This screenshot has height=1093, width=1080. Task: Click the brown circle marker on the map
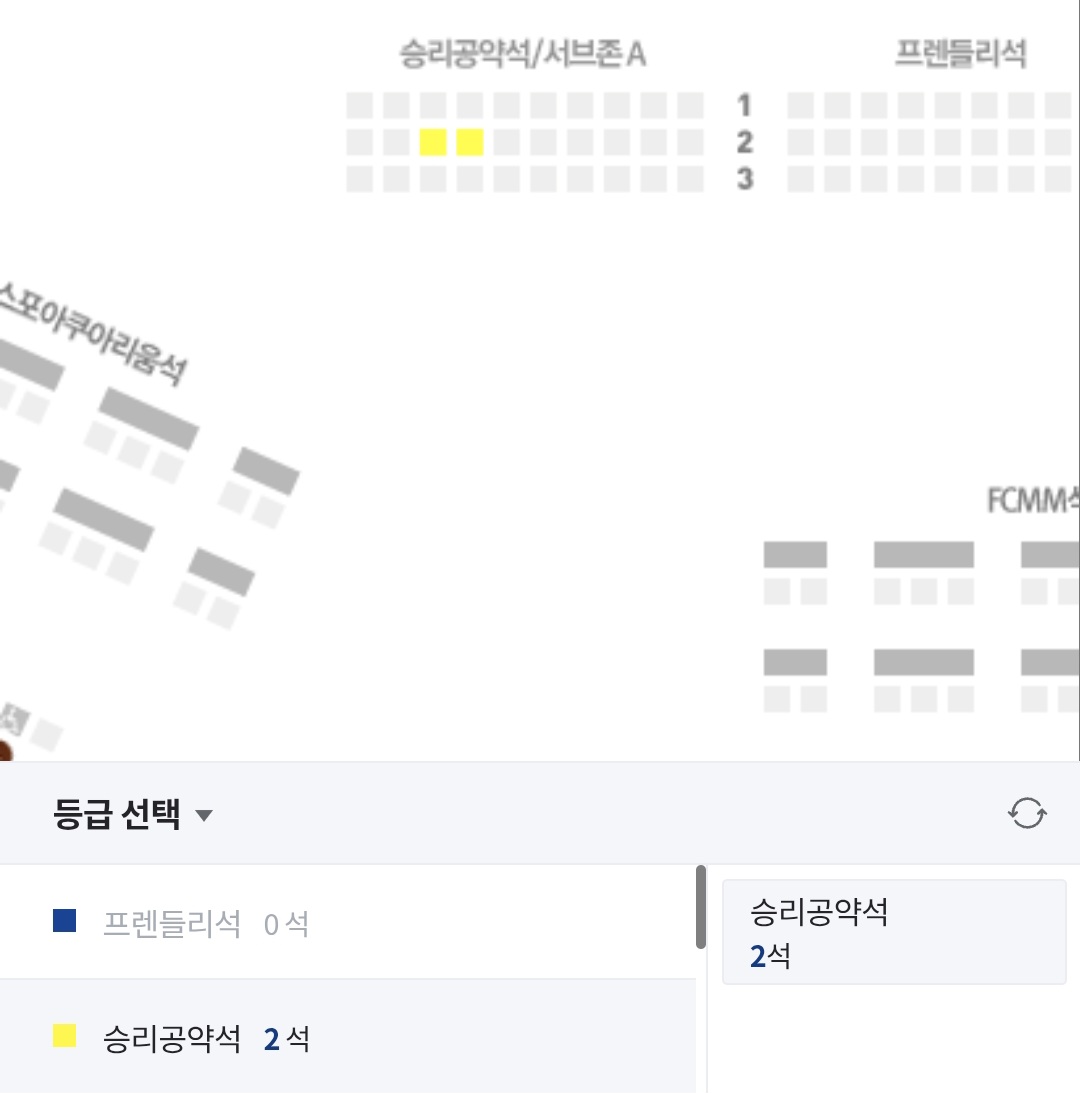coord(3,753)
